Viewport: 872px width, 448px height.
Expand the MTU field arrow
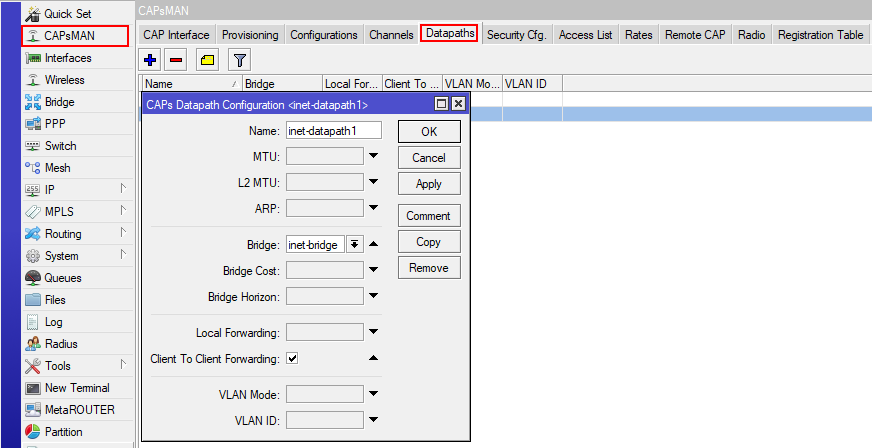(x=373, y=156)
